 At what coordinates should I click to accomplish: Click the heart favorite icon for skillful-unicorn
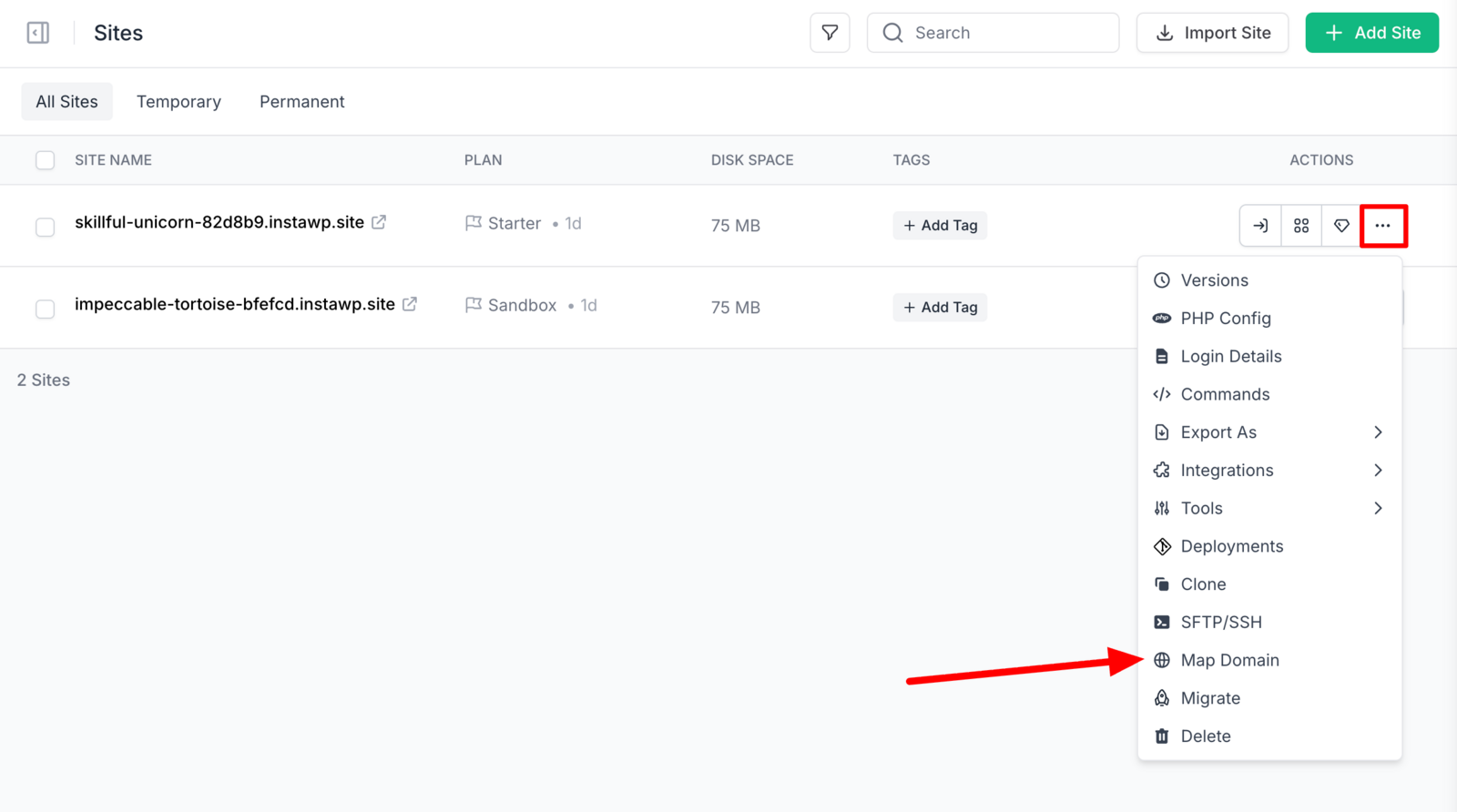1341,226
